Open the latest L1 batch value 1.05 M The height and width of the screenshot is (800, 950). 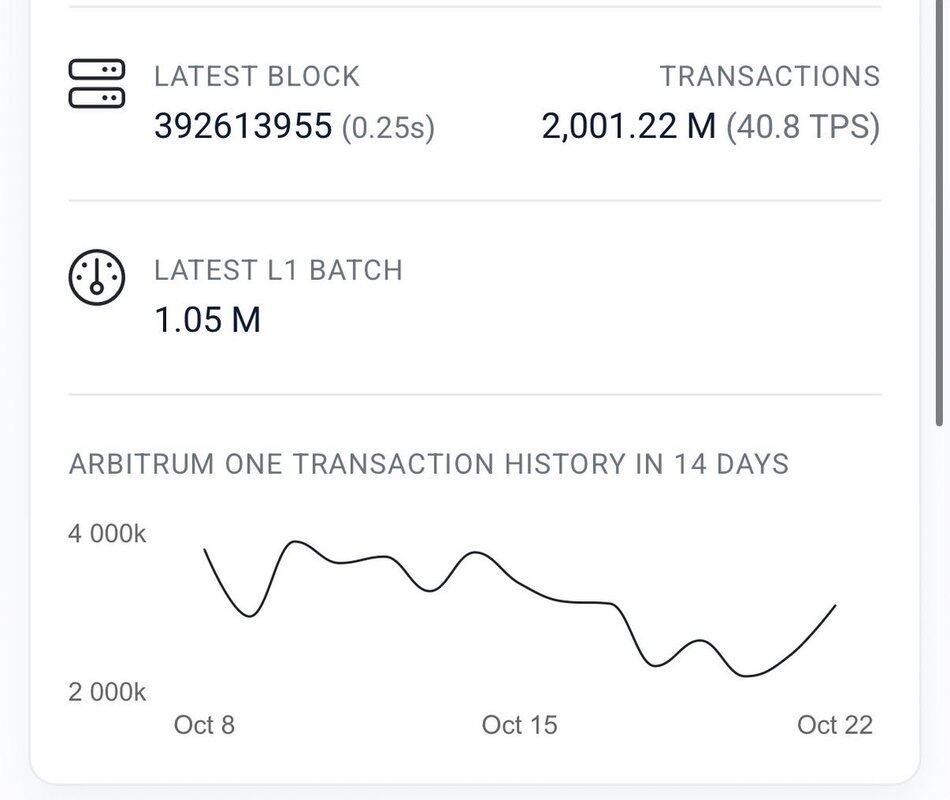[207, 320]
